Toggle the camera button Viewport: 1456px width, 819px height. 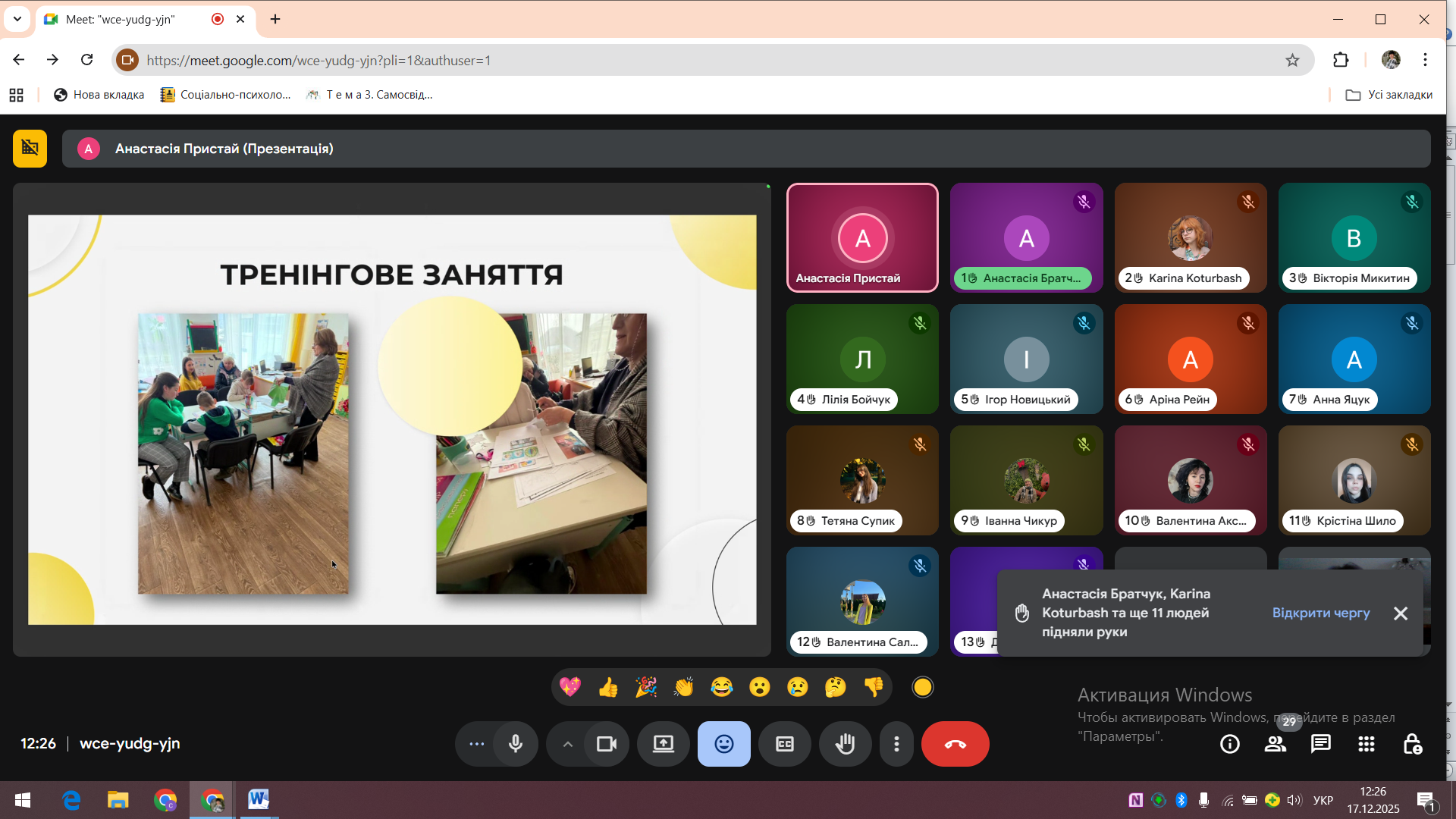[607, 744]
